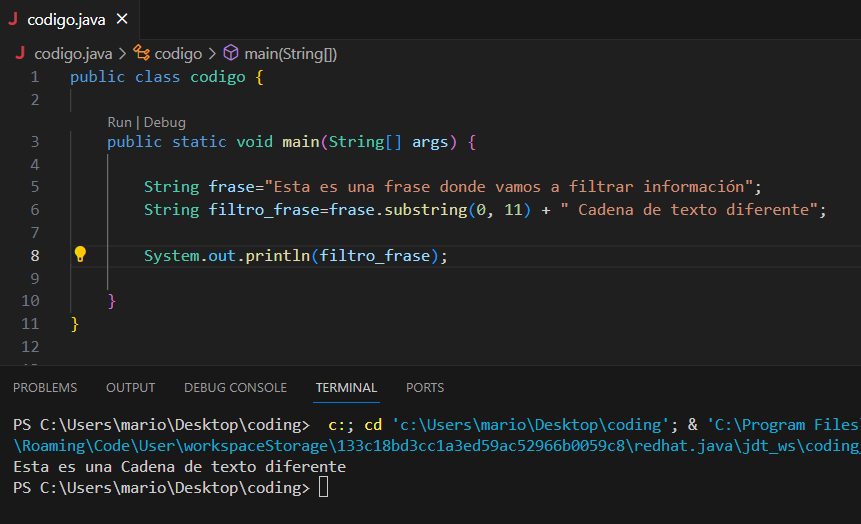Click the codigo.java breadcrumb segment

(x=73, y=54)
